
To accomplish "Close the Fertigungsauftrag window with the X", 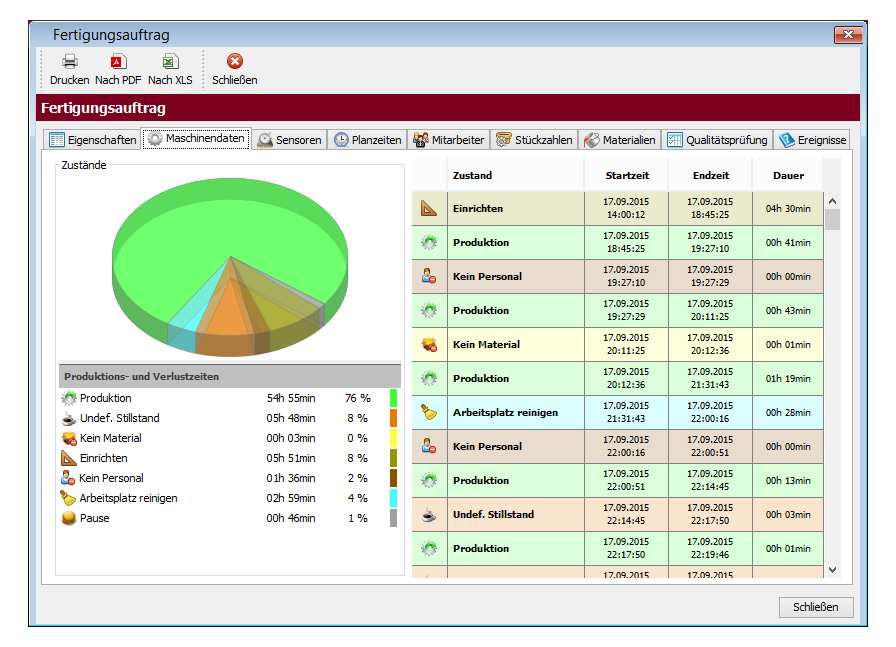I will [848, 35].
